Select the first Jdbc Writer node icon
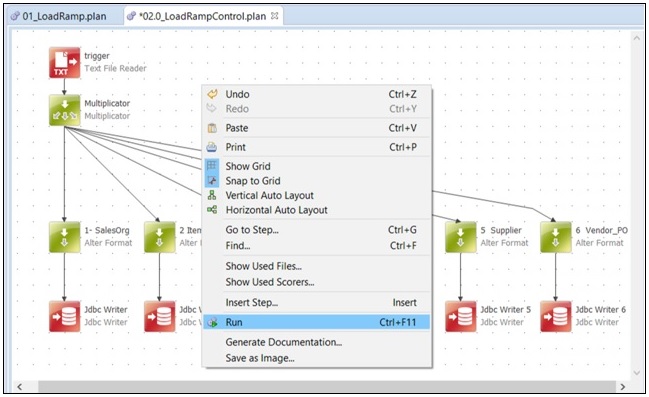Viewport: 649px width, 397px height. pyautogui.click(x=65, y=316)
